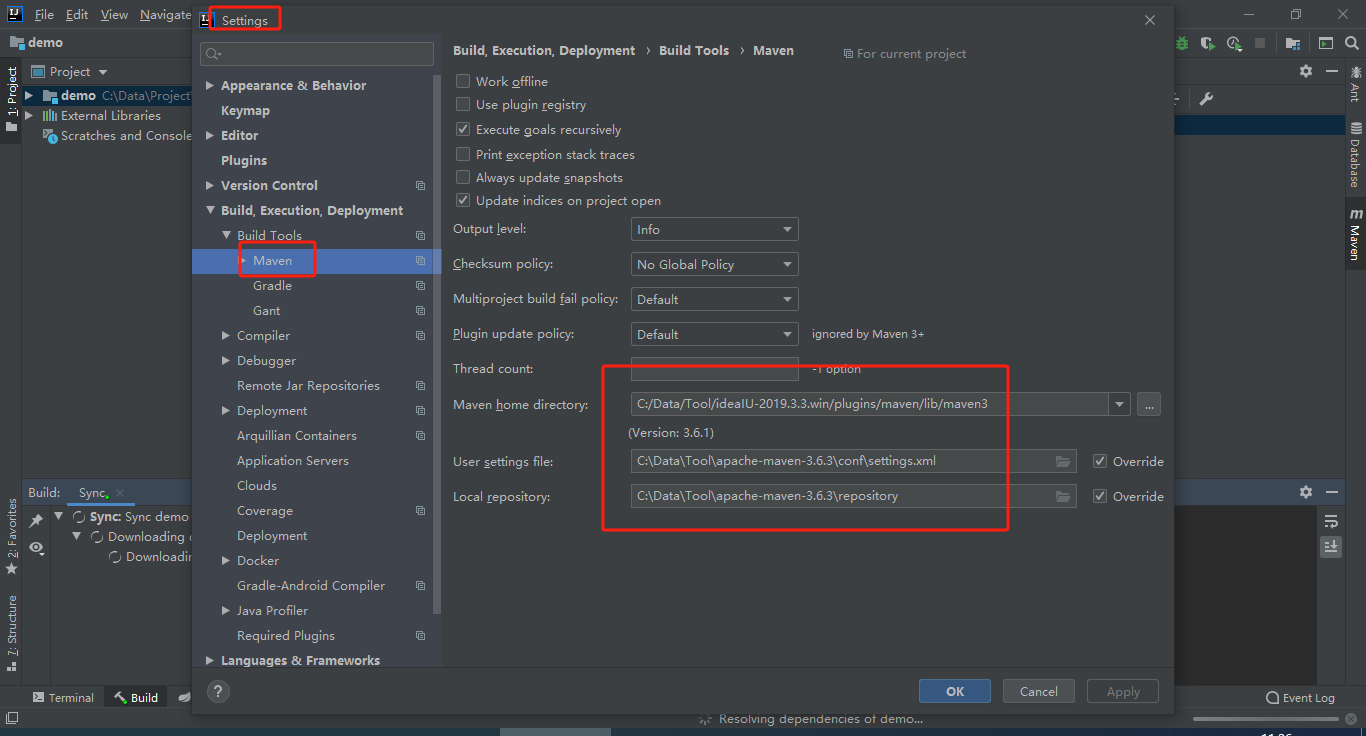Expand the Compiler settings node
This screenshot has height=736, width=1366.
pos(226,335)
